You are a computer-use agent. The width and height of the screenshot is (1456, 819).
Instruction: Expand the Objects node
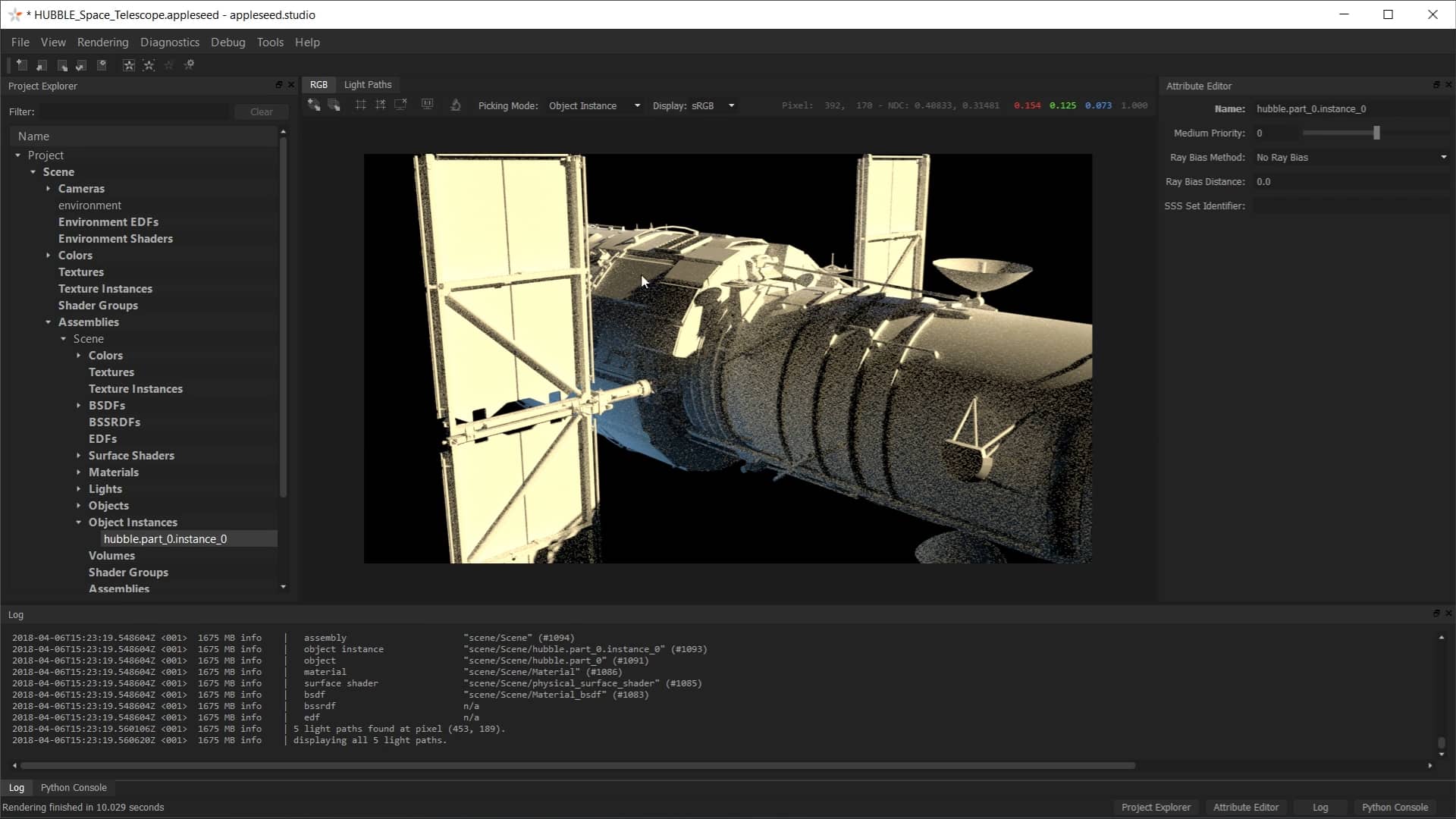(x=78, y=506)
